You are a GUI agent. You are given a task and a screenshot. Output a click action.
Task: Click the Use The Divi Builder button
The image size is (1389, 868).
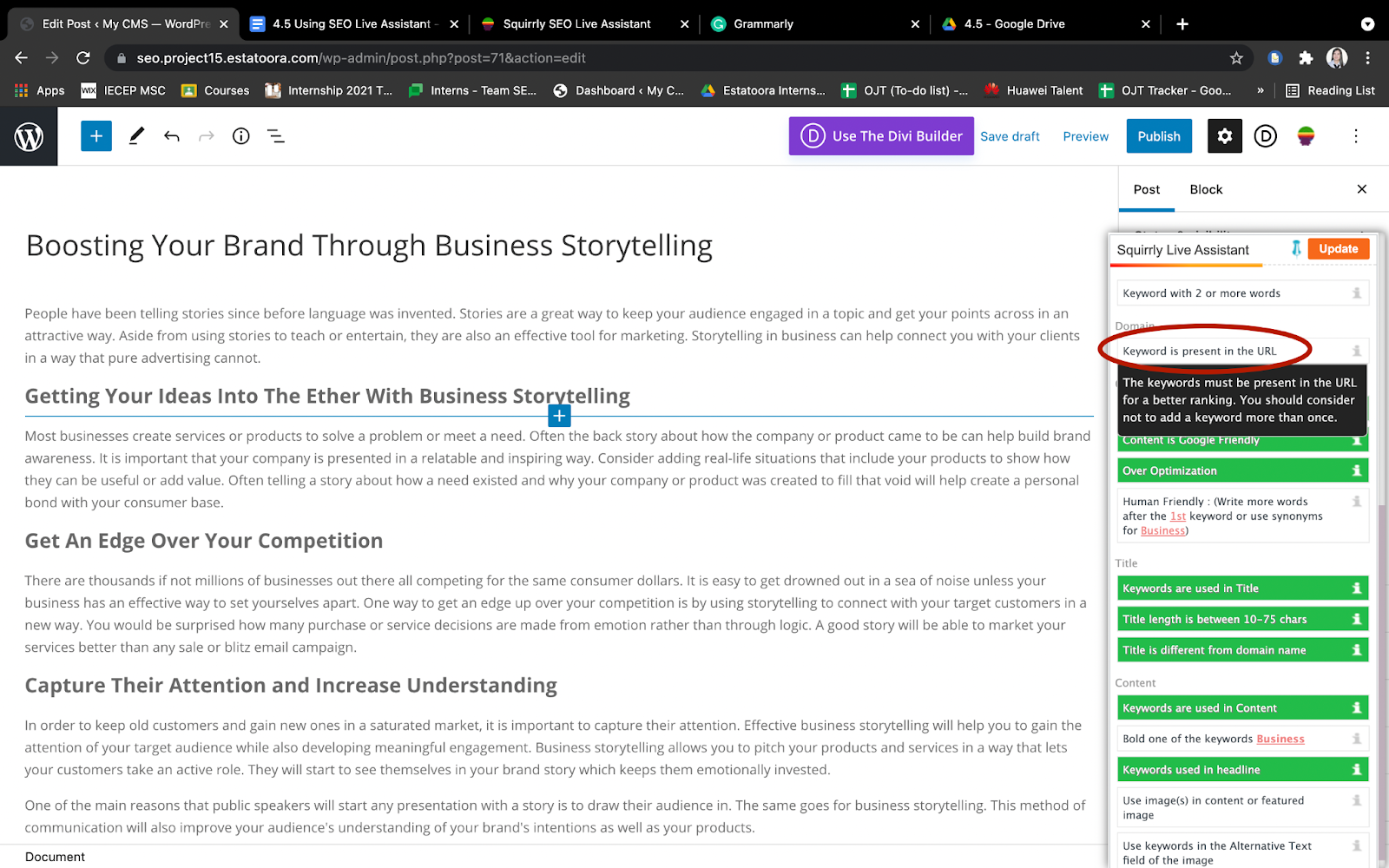pyautogui.click(x=881, y=136)
